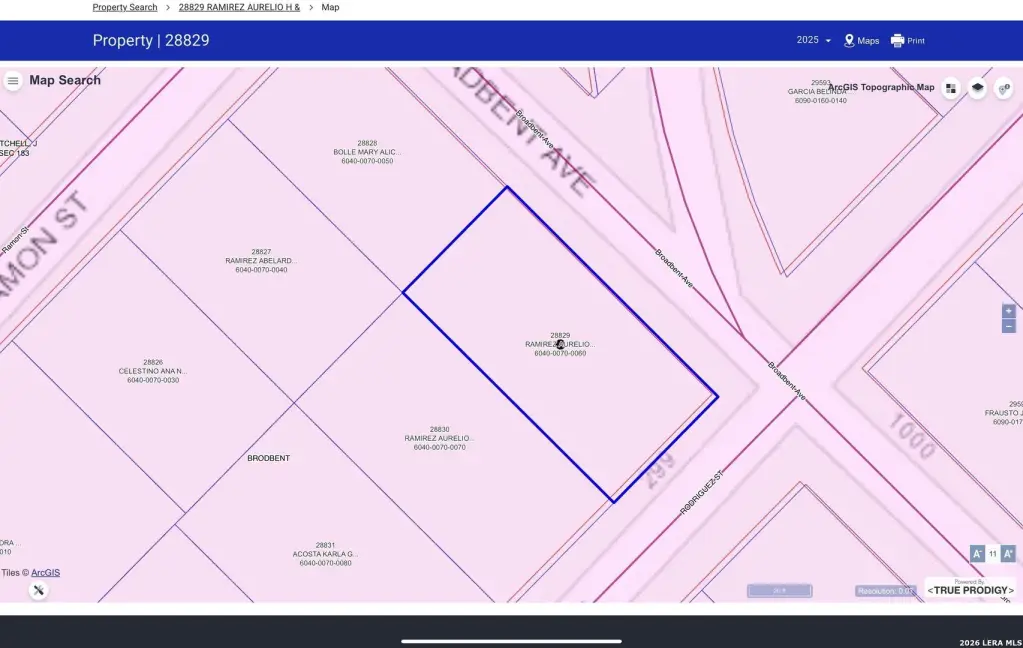Open the basemap gallery grid icon
Screen dimensions: 1023x648
pos(950,88)
